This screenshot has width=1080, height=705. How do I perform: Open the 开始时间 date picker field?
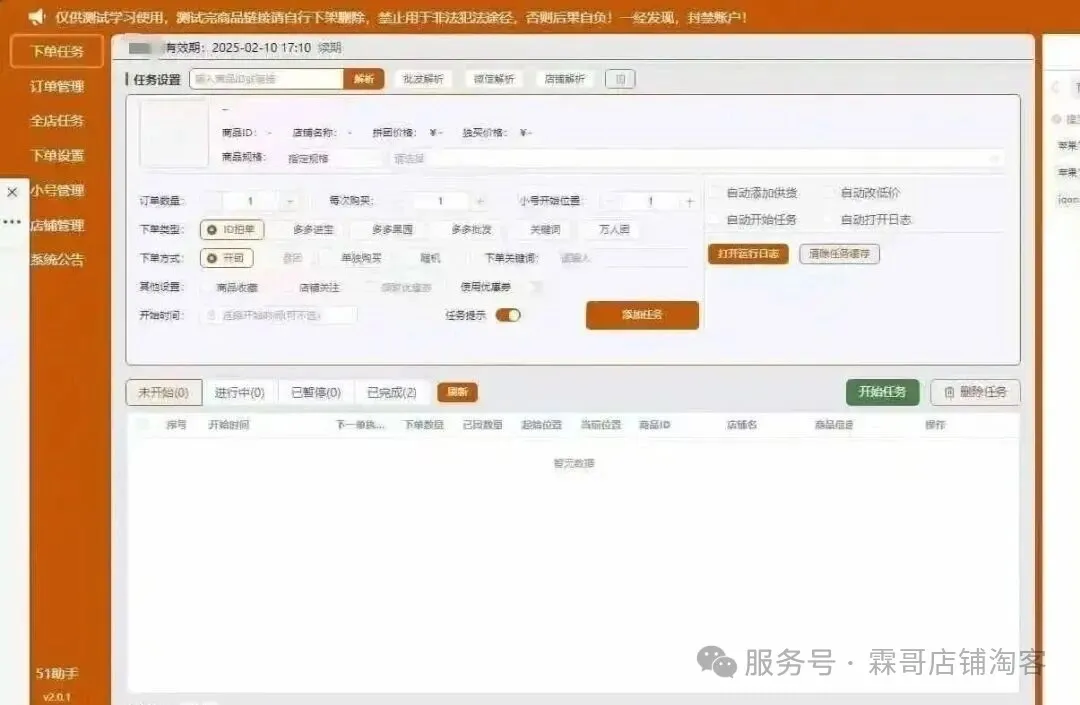[281, 315]
